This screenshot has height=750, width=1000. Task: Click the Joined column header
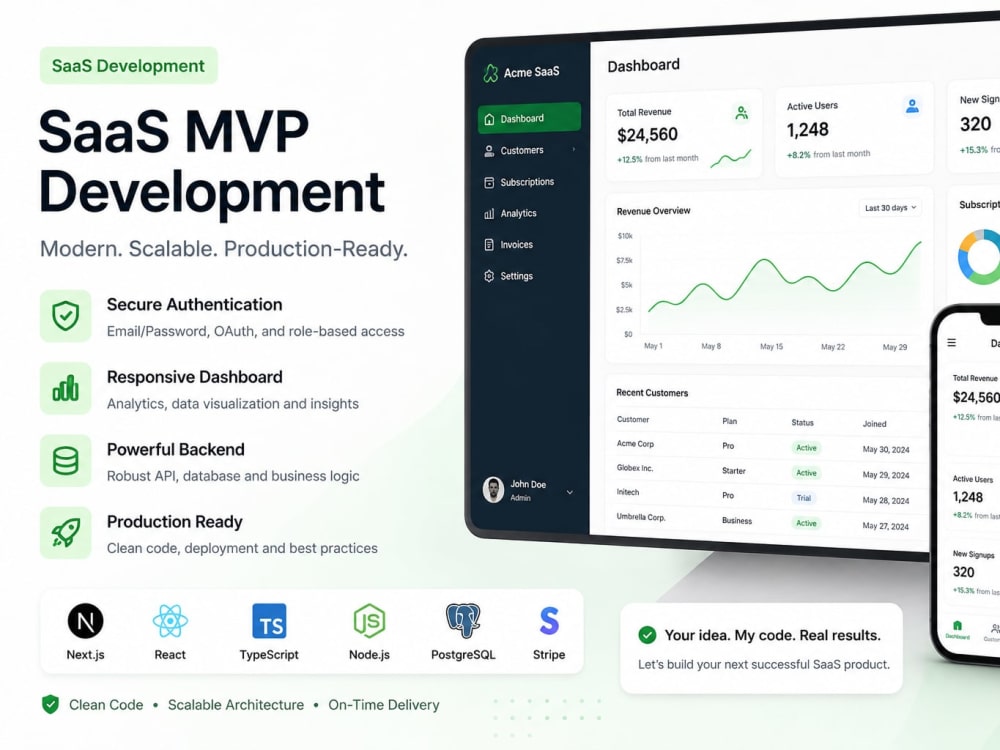[x=874, y=423]
